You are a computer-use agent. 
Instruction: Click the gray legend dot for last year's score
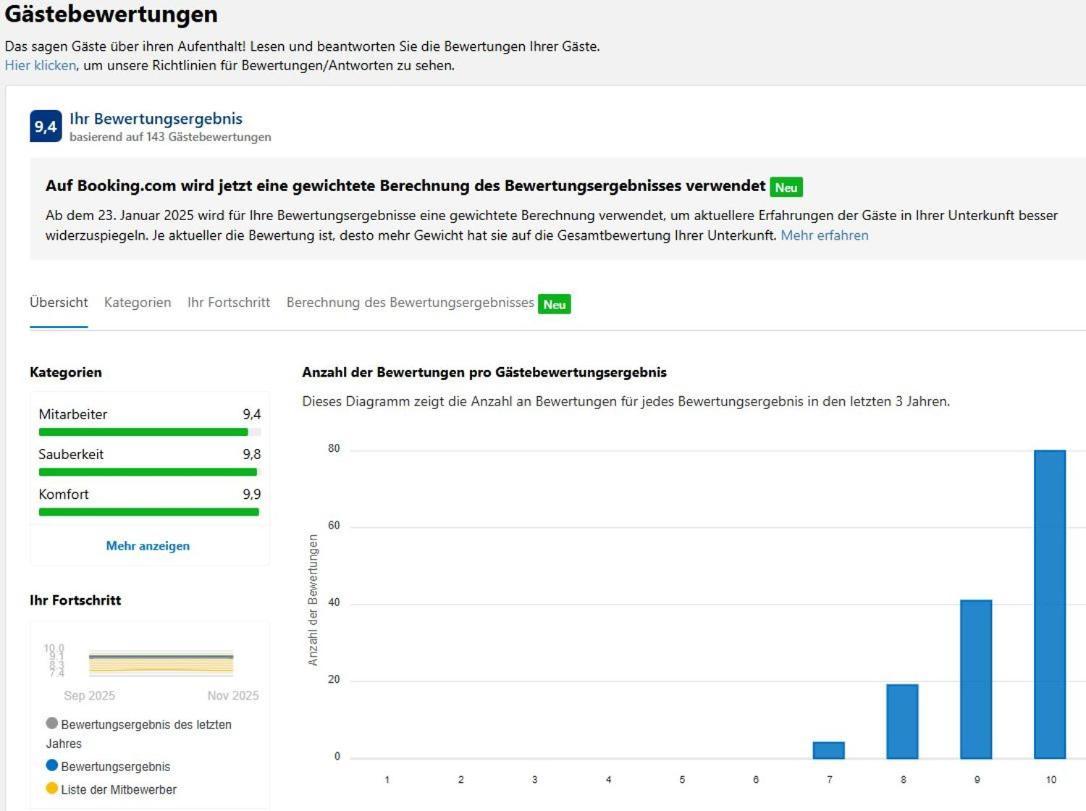click(52, 723)
